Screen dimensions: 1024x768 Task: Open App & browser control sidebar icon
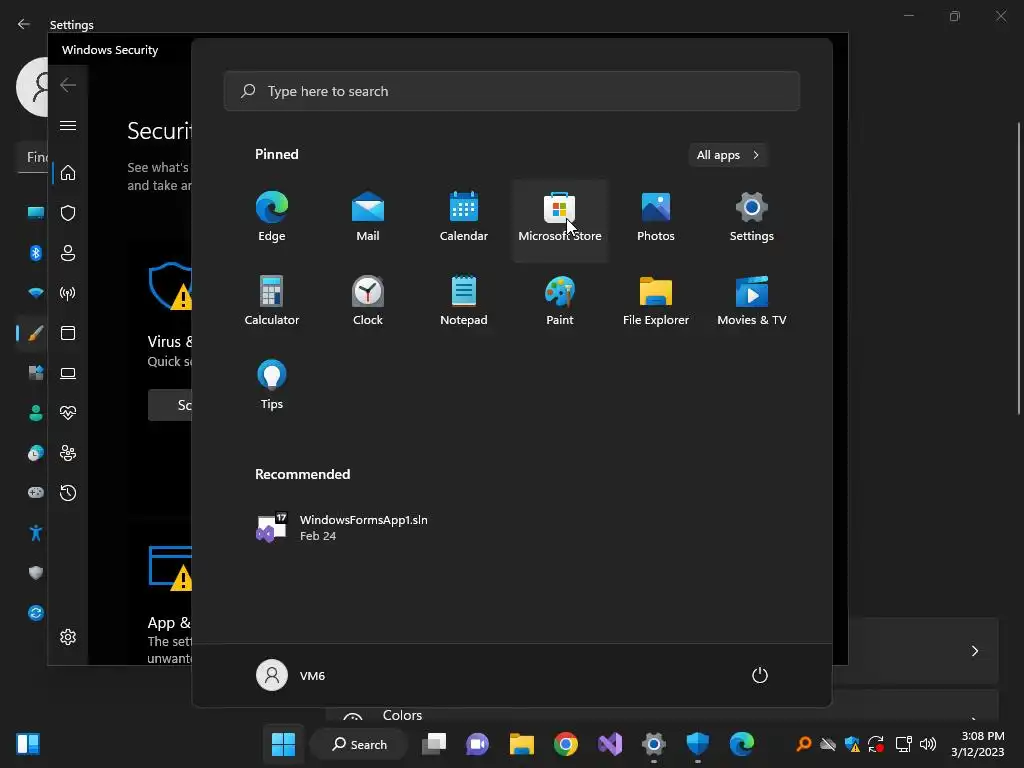click(x=68, y=333)
